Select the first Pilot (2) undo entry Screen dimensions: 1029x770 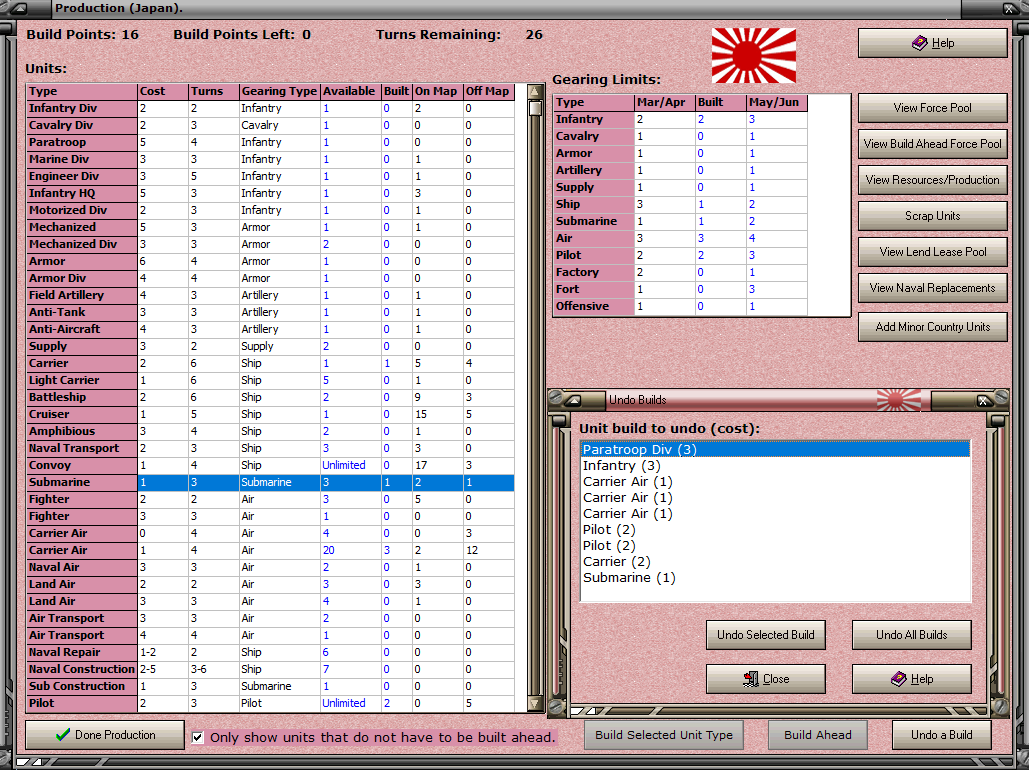775,530
